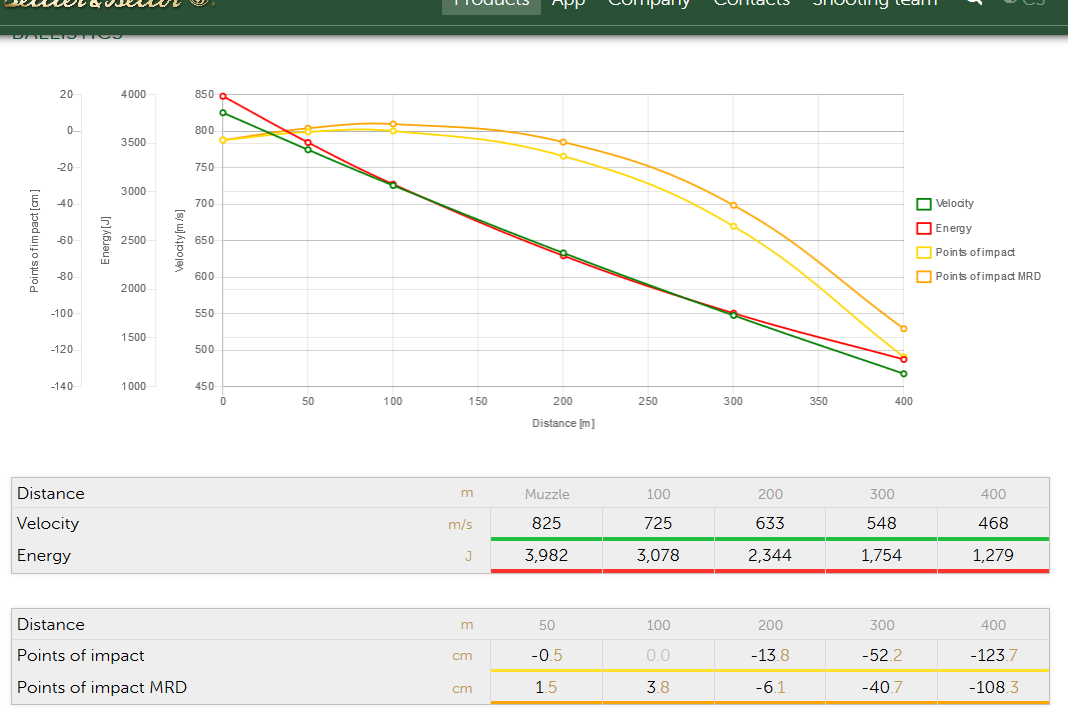The height and width of the screenshot is (721, 1068).
Task: Click the red Energy legend box
Action: (924, 229)
